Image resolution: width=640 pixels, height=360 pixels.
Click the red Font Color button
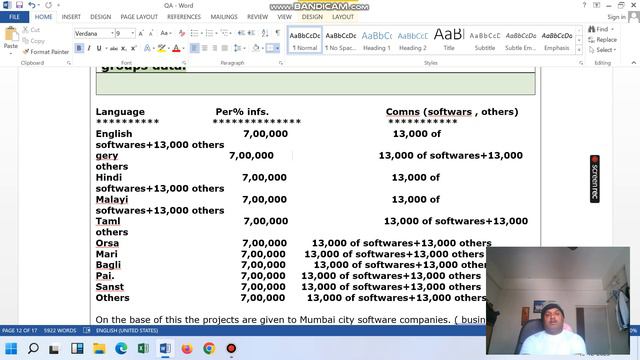click(176, 48)
